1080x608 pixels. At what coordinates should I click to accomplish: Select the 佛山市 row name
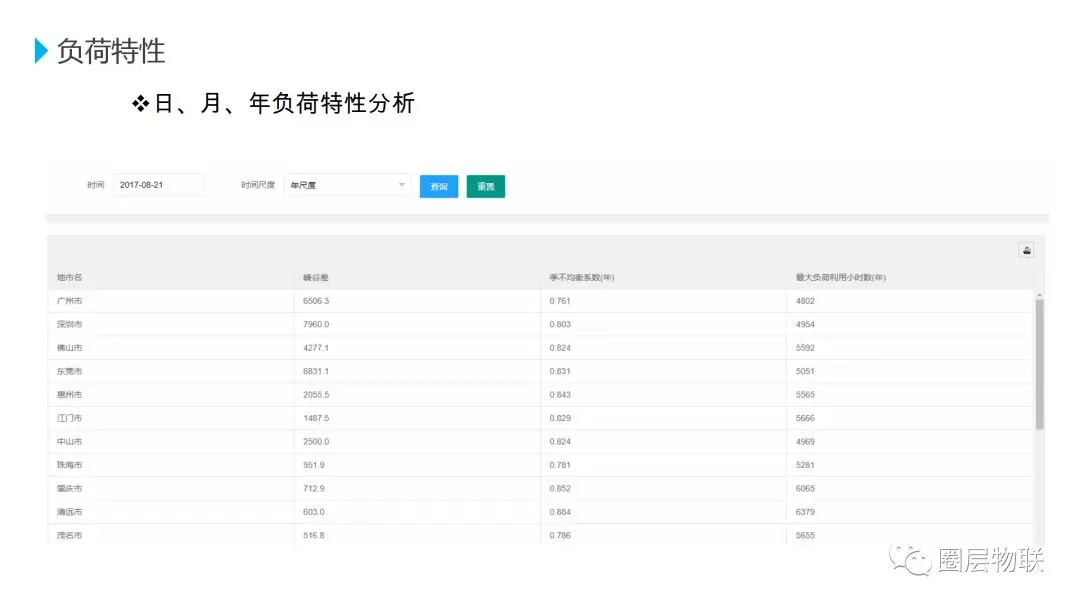[69, 348]
